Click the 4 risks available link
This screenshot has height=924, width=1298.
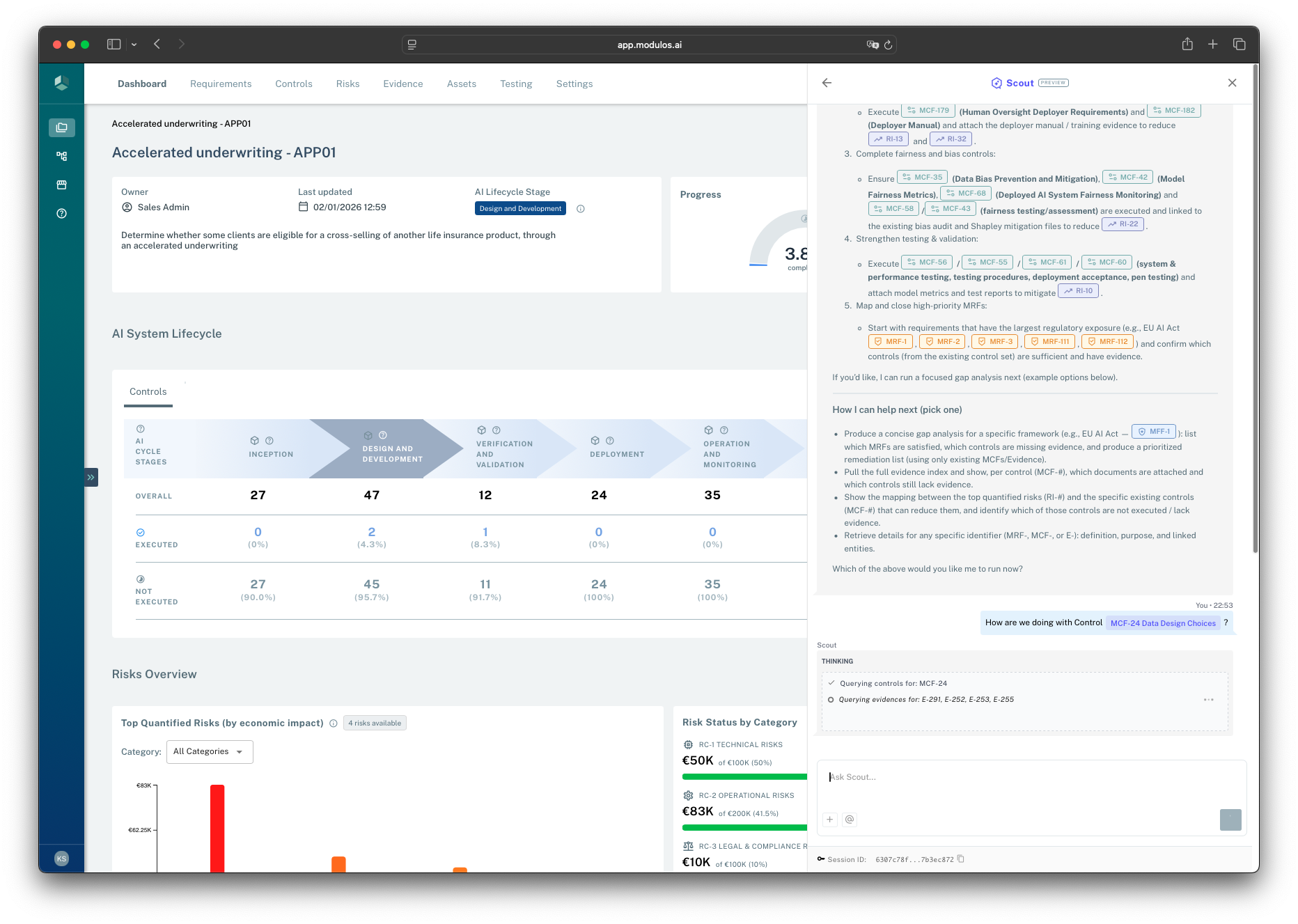[375, 723]
